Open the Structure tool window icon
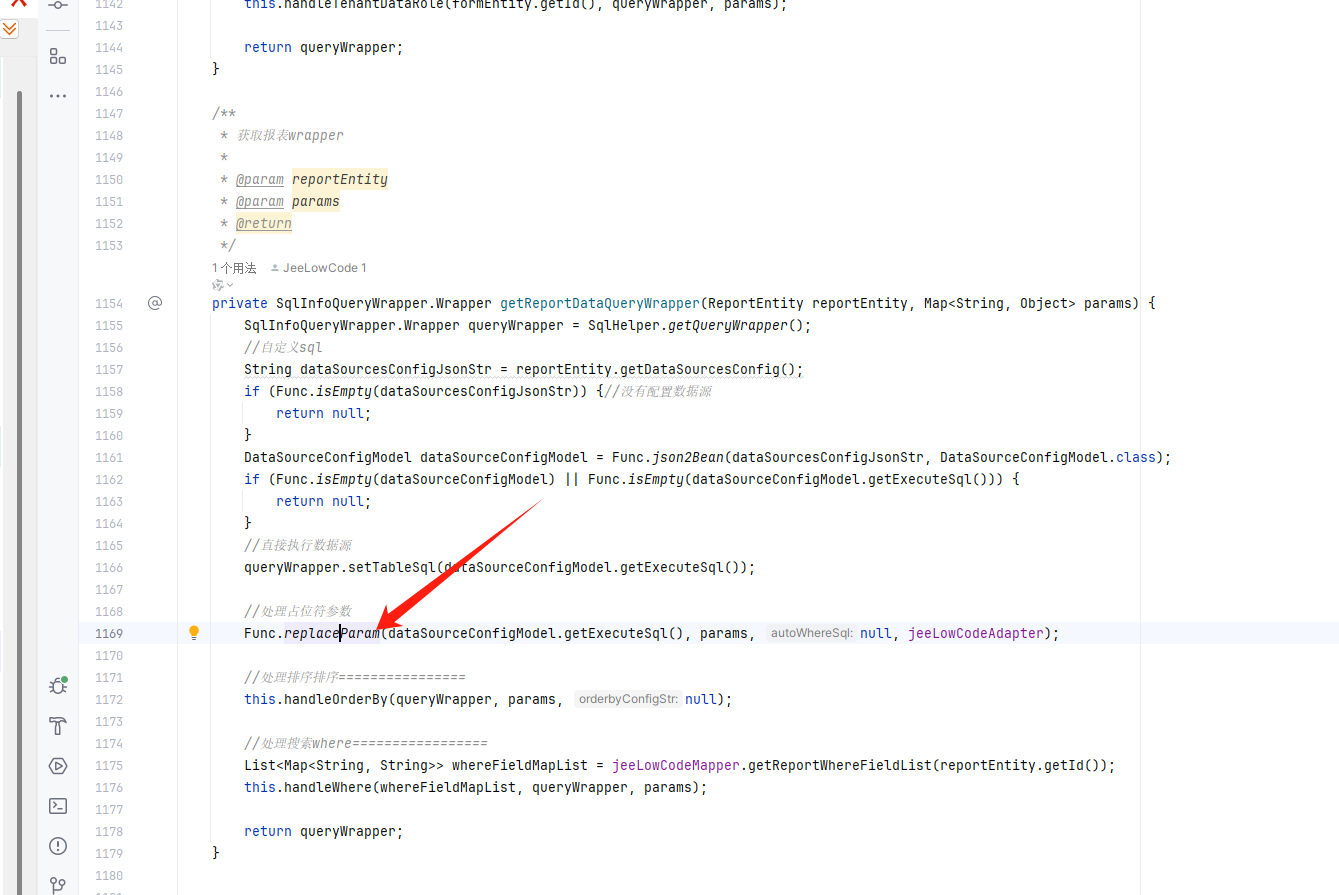1339x895 pixels. point(58,56)
